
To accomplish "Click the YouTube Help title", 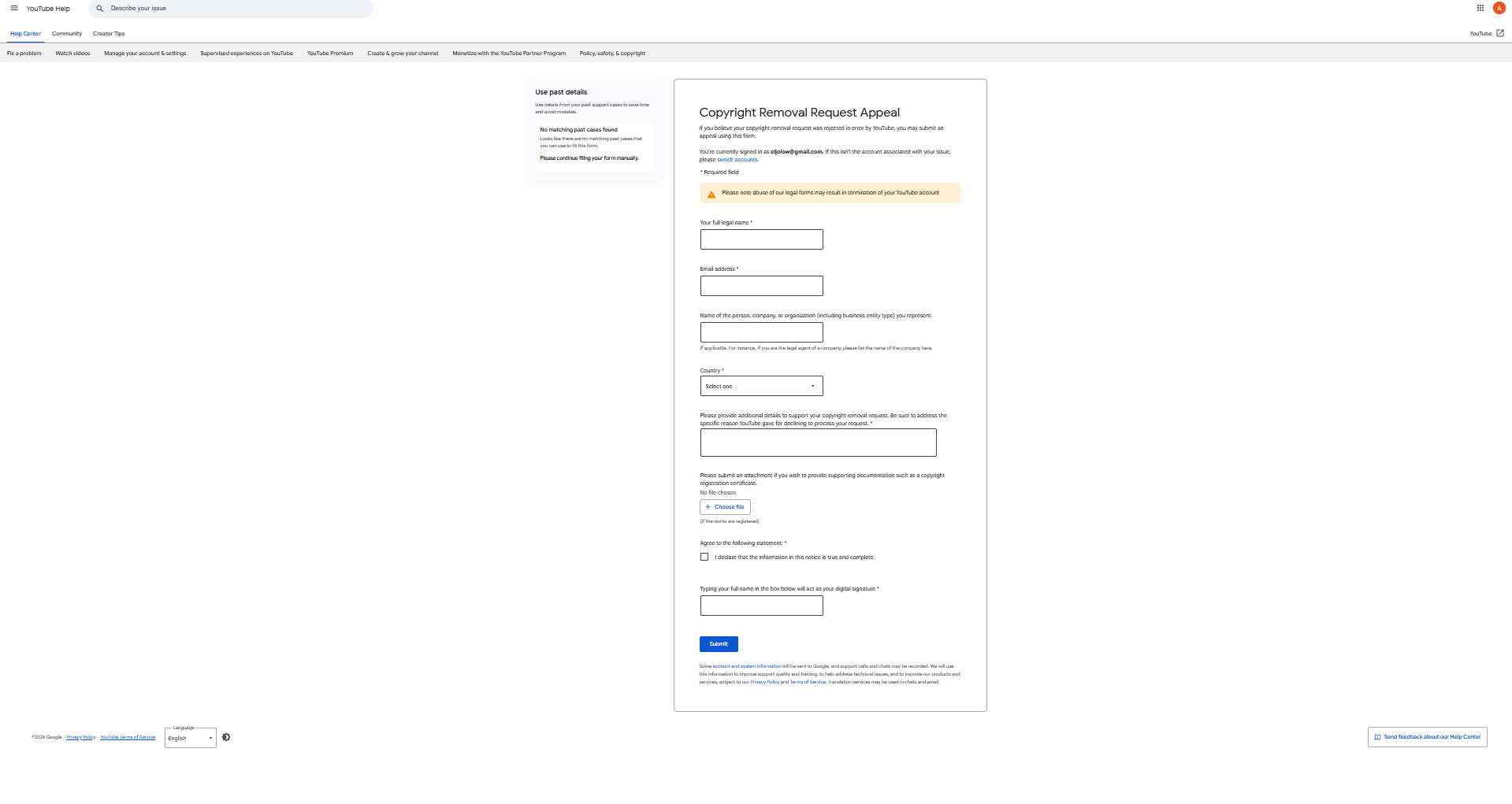I will 48,9.
